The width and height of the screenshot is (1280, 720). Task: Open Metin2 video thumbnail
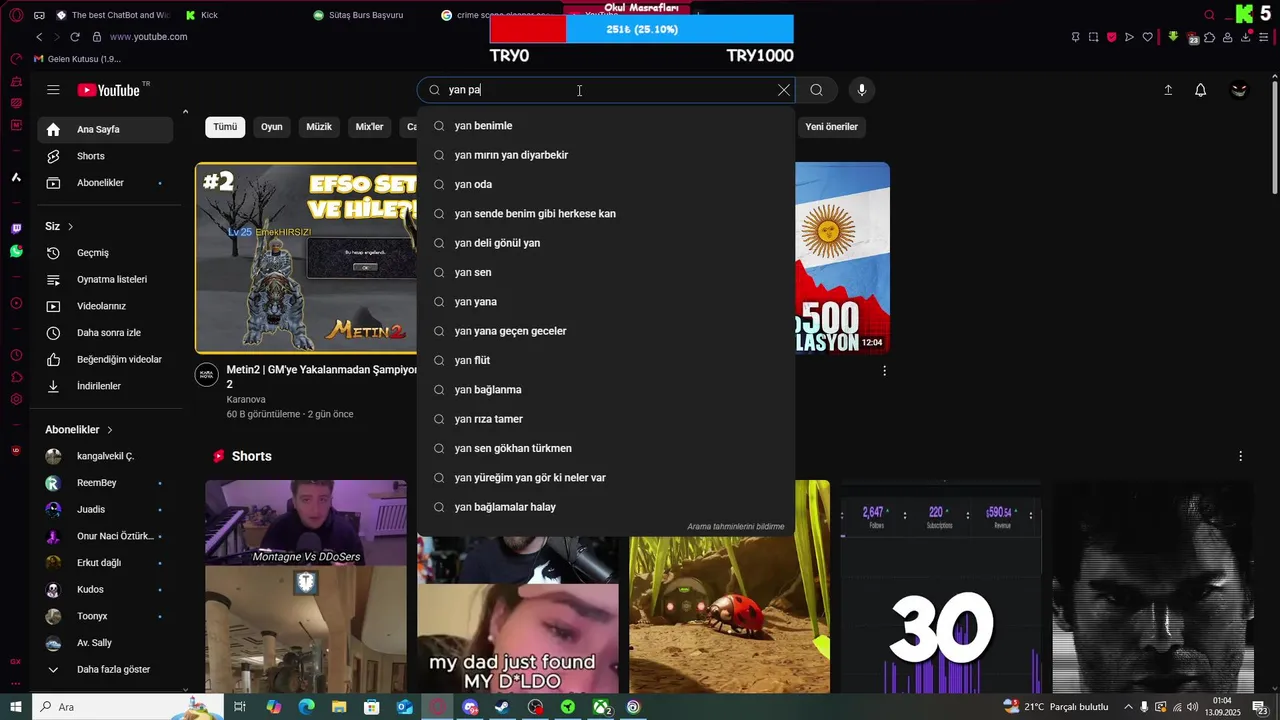pyautogui.click(x=306, y=258)
